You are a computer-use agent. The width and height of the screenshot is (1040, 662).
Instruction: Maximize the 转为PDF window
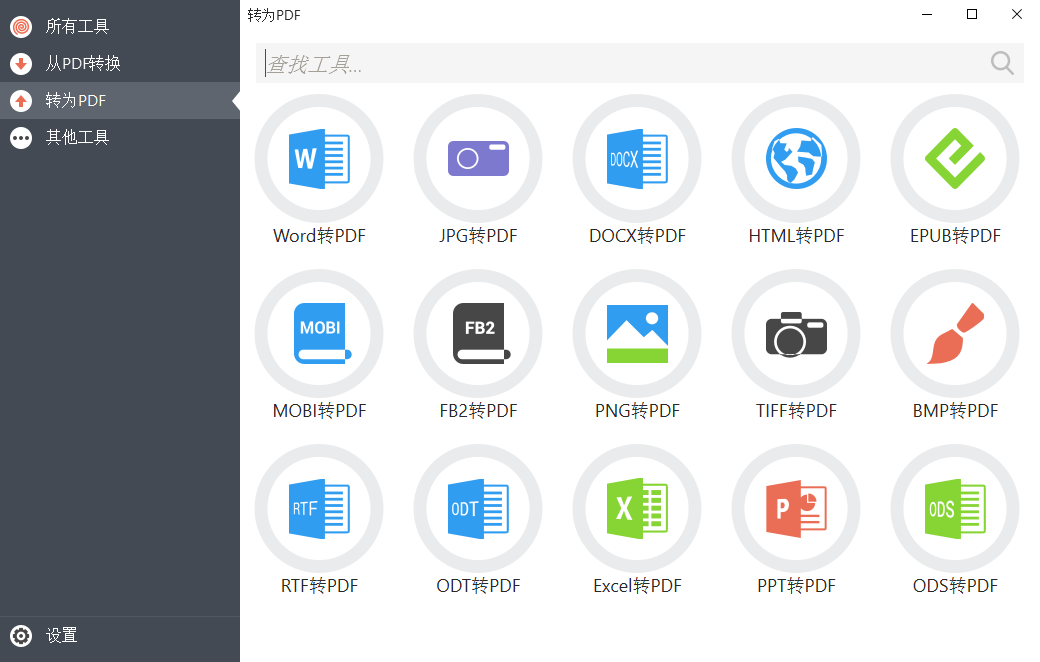pos(972,14)
